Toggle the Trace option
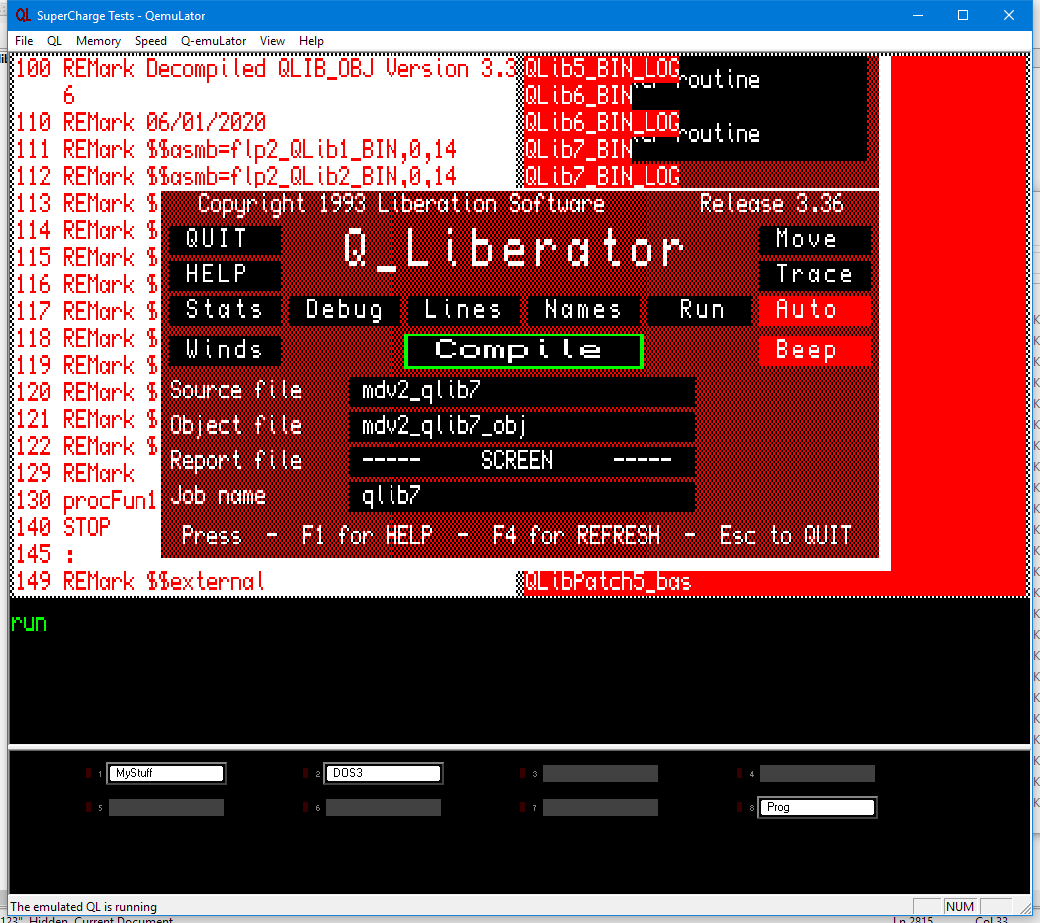1040x923 pixels. (x=814, y=274)
